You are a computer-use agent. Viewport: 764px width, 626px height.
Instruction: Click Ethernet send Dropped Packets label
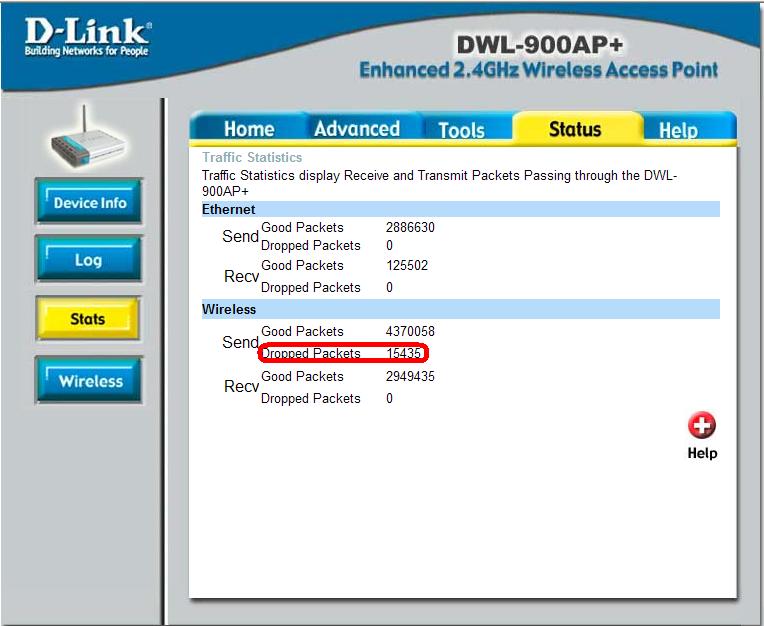click(310, 246)
